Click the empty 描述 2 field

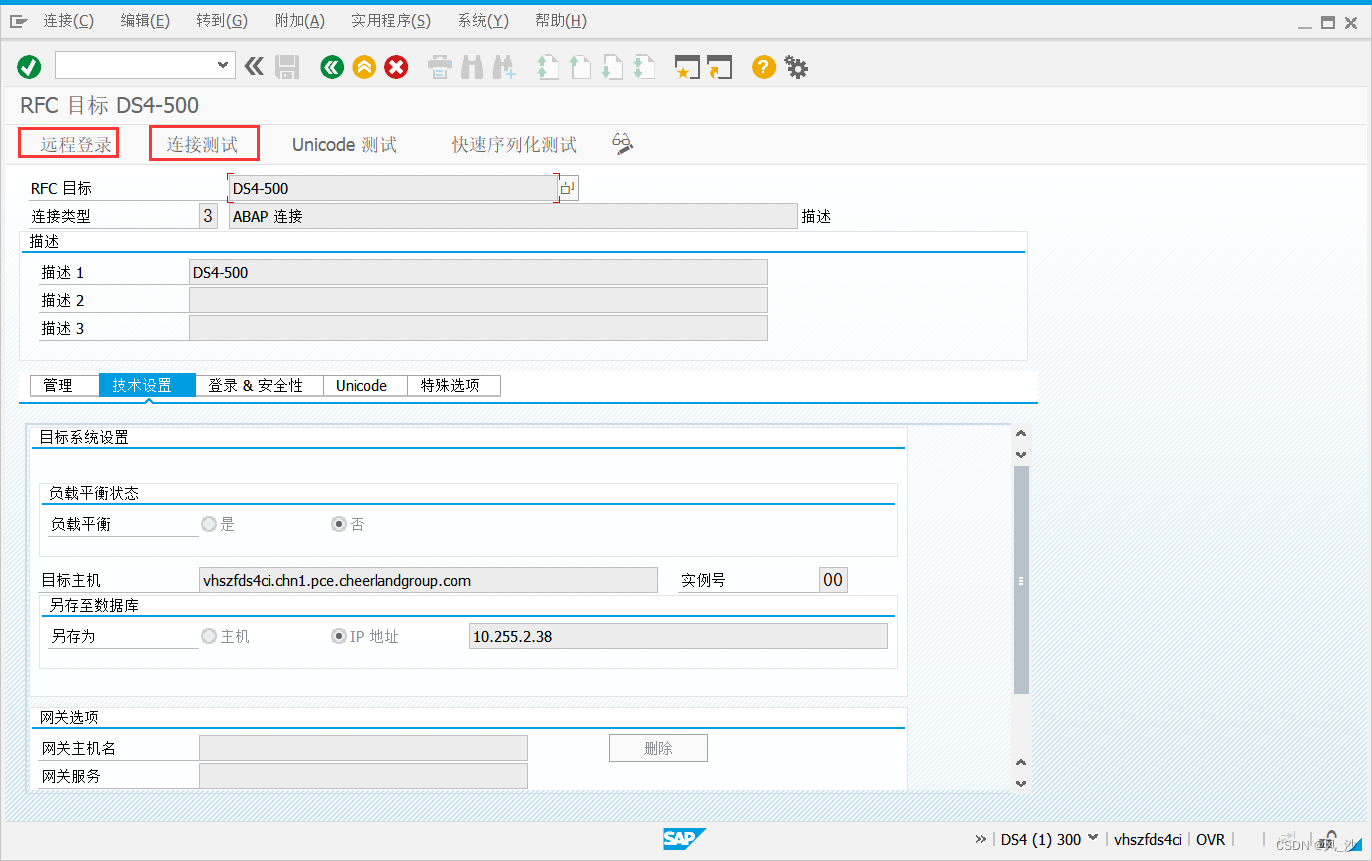[x=478, y=300]
